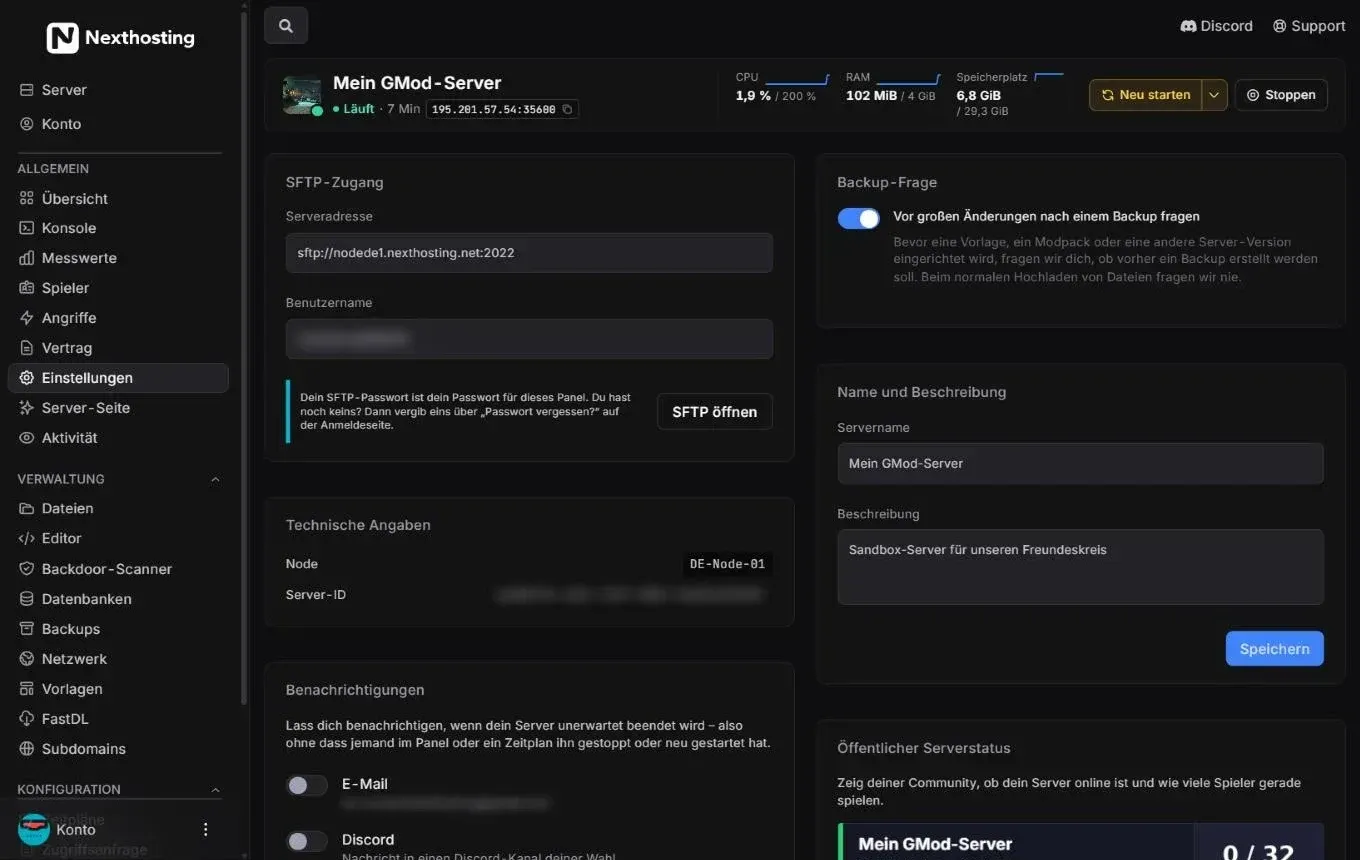The height and width of the screenshot is (860, 1360).
Task: Click the SFTP öffnen button
Action: click(714, 412)
